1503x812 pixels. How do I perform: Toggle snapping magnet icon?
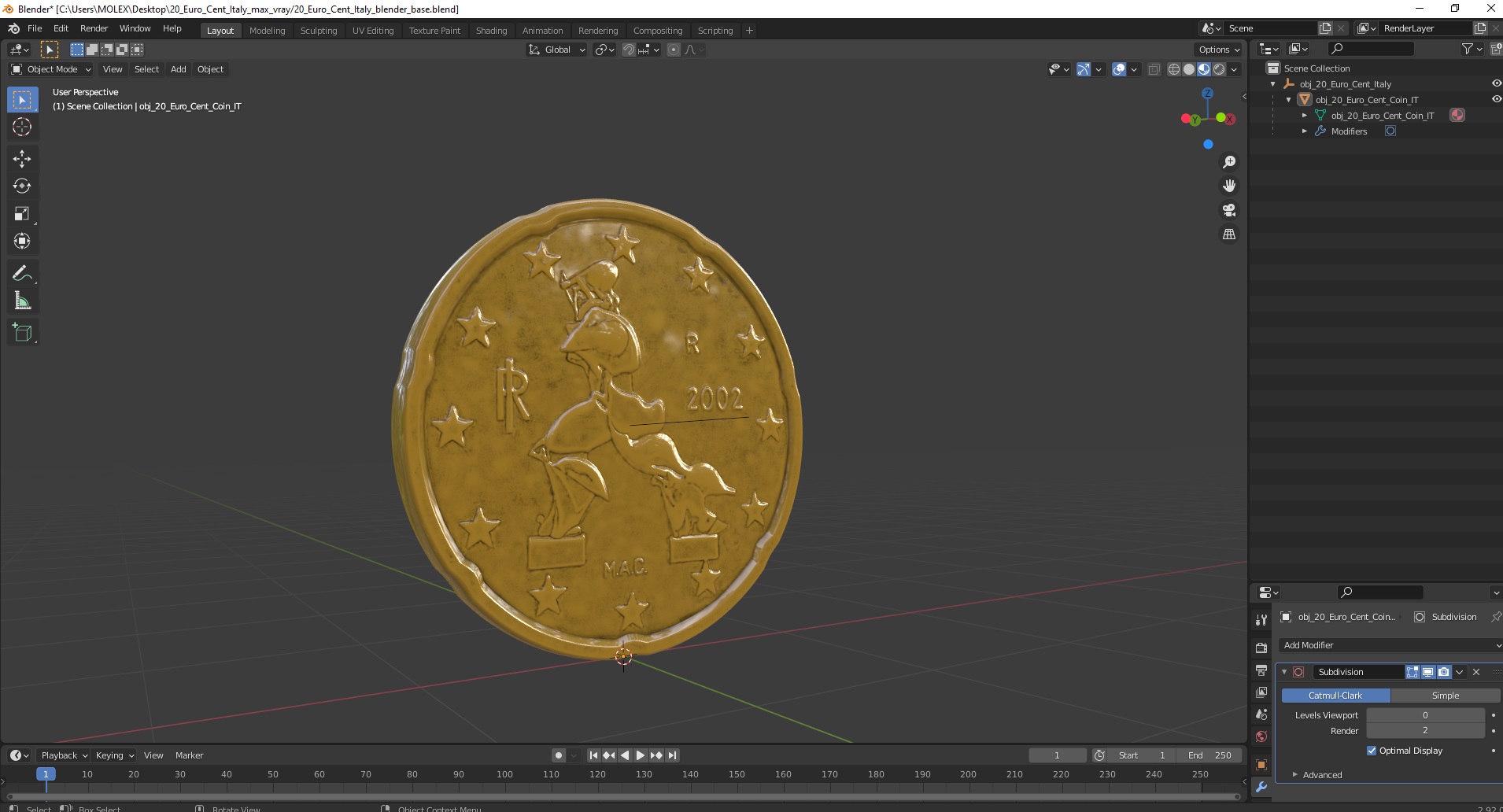click(628, 50)
